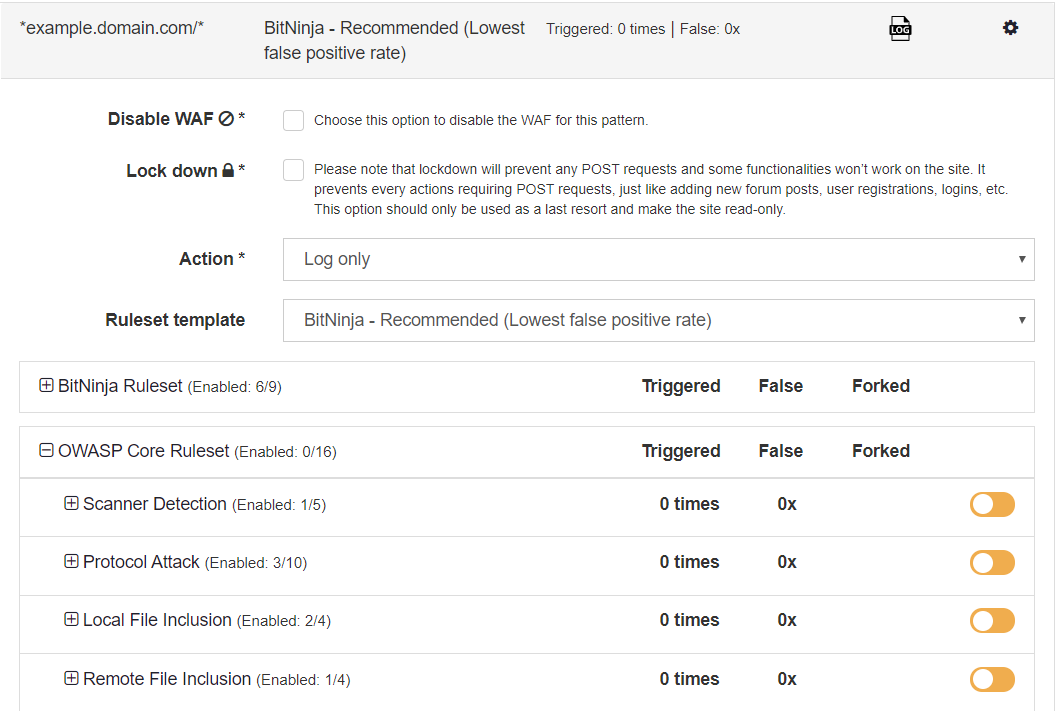Viewport: 1058px width, 711px height.
Task: Expand the Local File Inclusion rule group
Action: tap(71, 619)
